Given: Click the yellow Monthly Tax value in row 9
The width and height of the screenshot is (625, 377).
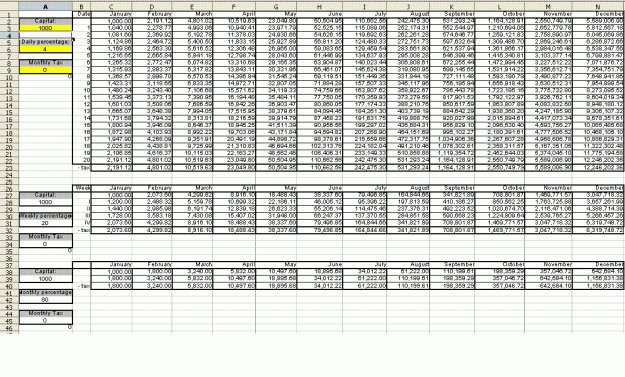Looking at the screenshot, I should (45, 70).
